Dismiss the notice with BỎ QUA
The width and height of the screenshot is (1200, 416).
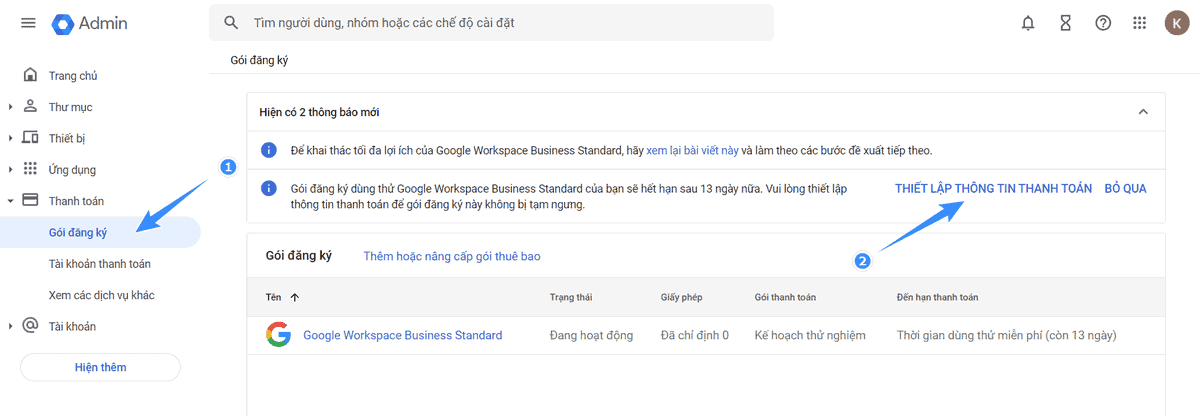1125,189
